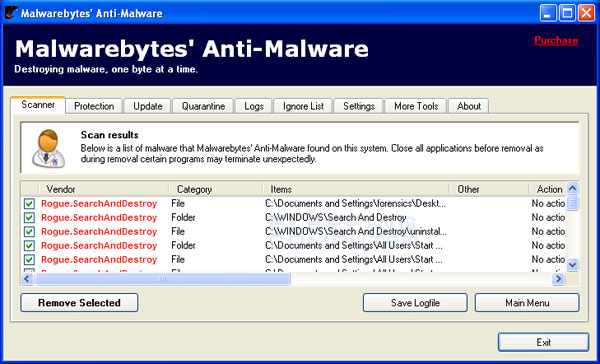Viewport: 600px width, 364px height.
Task: Click the Malwarebytes title bar app icon
Action: (x=11, y=13)
